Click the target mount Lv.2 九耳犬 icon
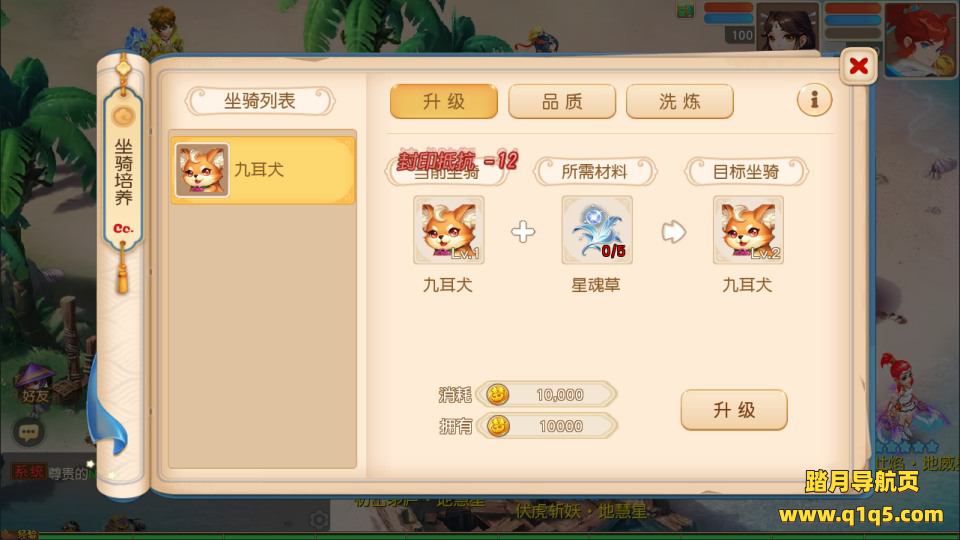 pyautogui.click(x=748, y=230)
